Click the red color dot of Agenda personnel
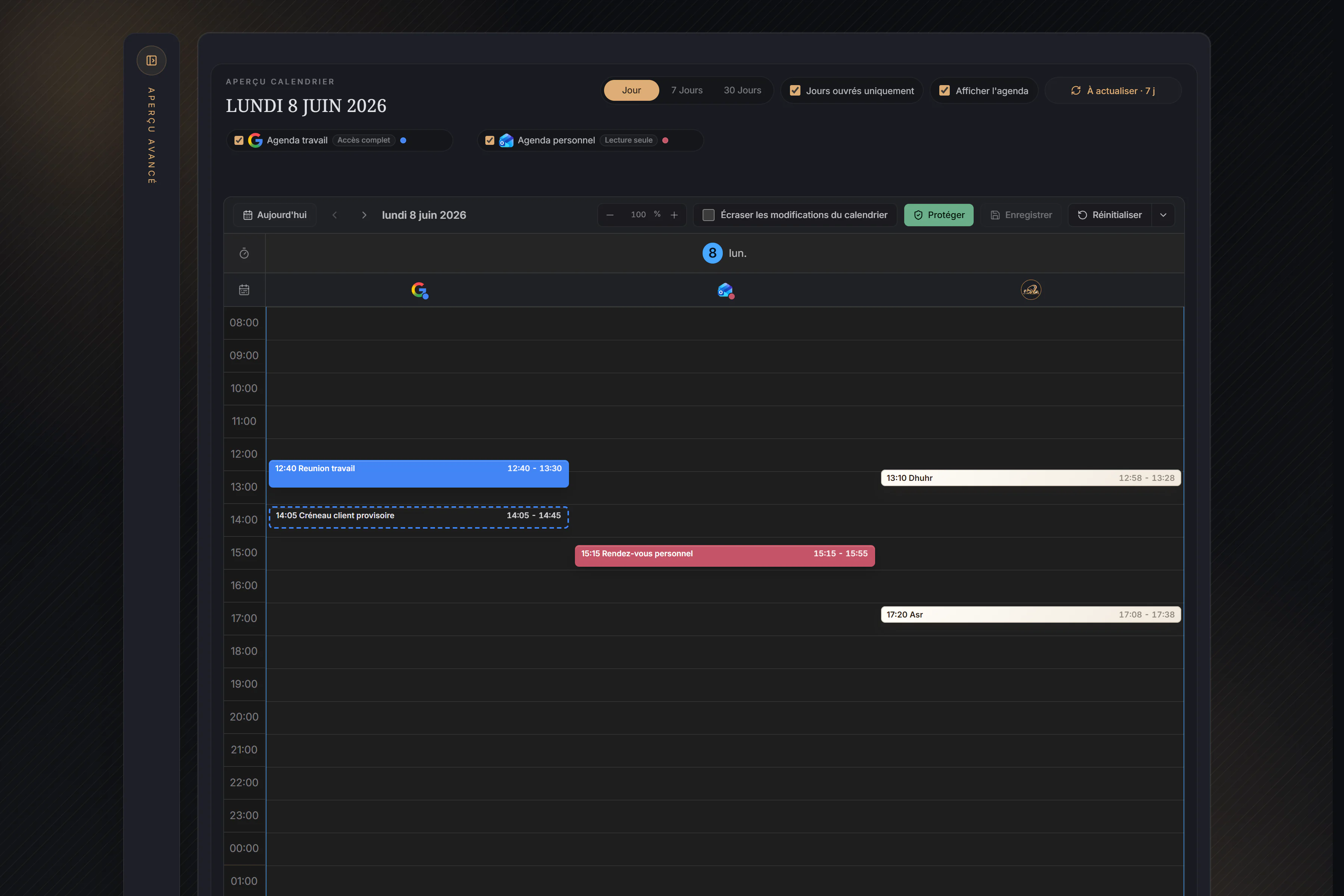The height and width of the screenshot is (896, 1344). point(665,141)
